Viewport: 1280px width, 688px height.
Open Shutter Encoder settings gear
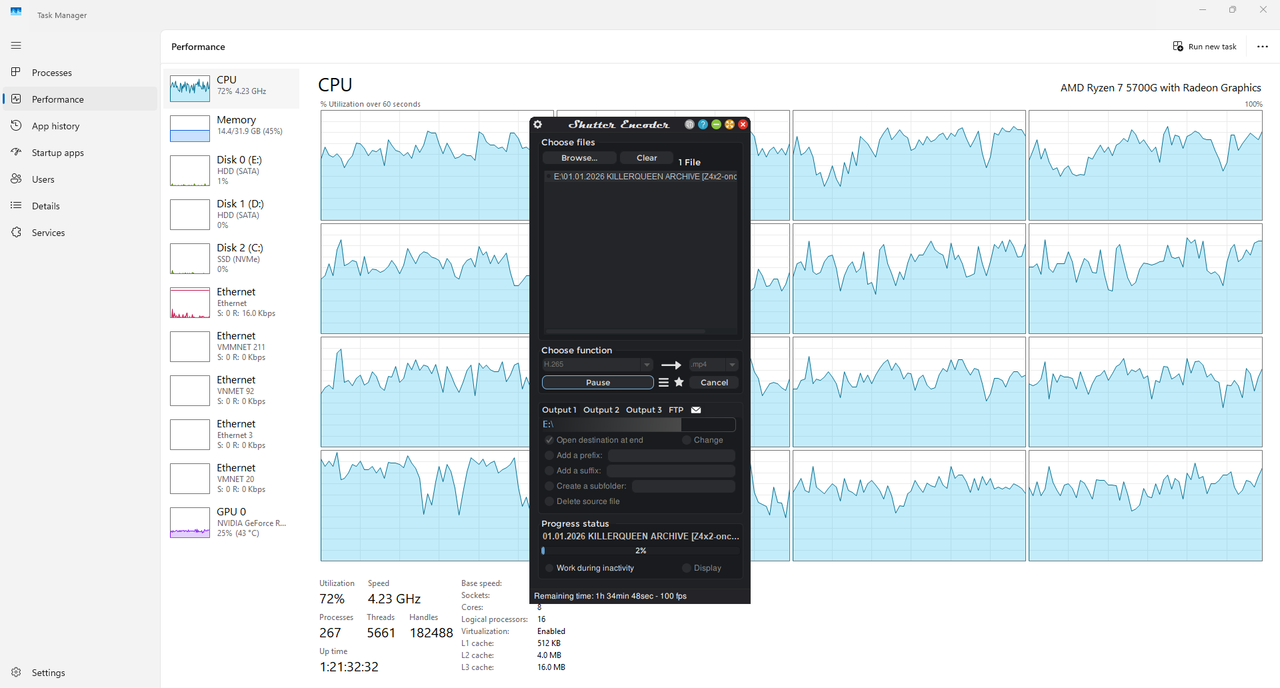(538, 124)
